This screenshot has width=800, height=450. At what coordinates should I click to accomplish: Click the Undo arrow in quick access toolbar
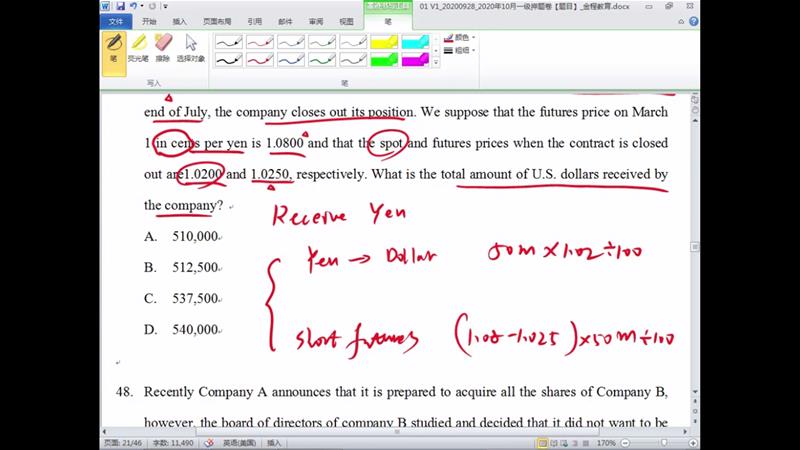point(133,6)
